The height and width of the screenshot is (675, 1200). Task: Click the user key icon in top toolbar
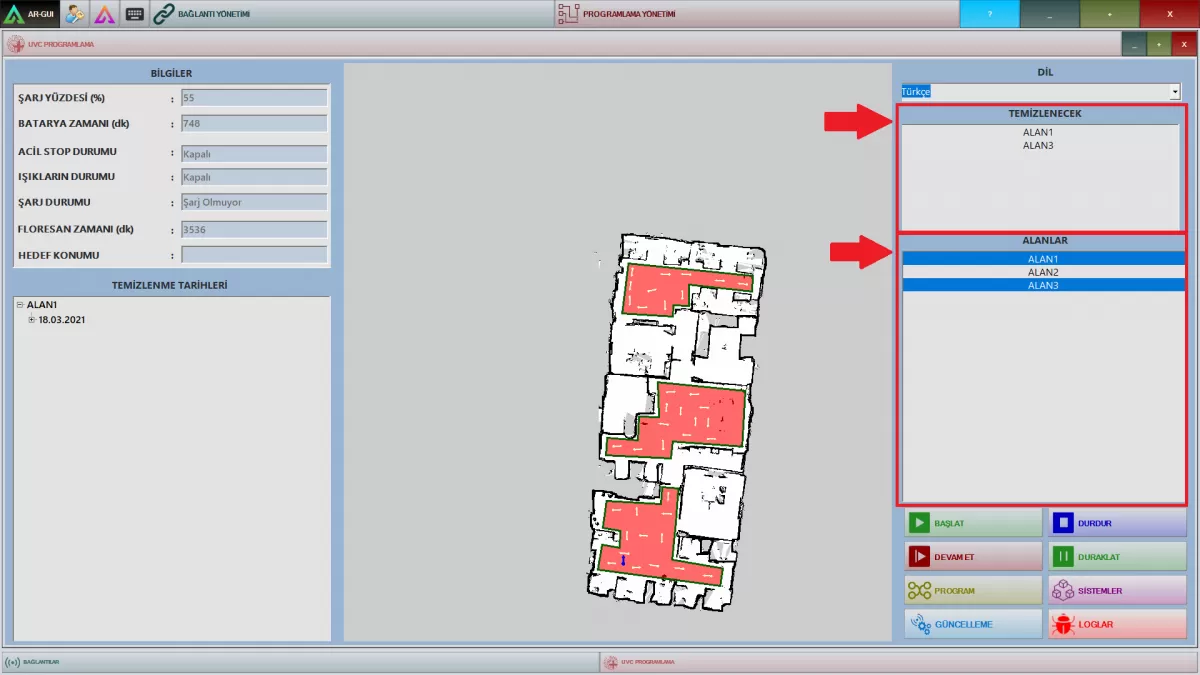click(x=75, y=14)
